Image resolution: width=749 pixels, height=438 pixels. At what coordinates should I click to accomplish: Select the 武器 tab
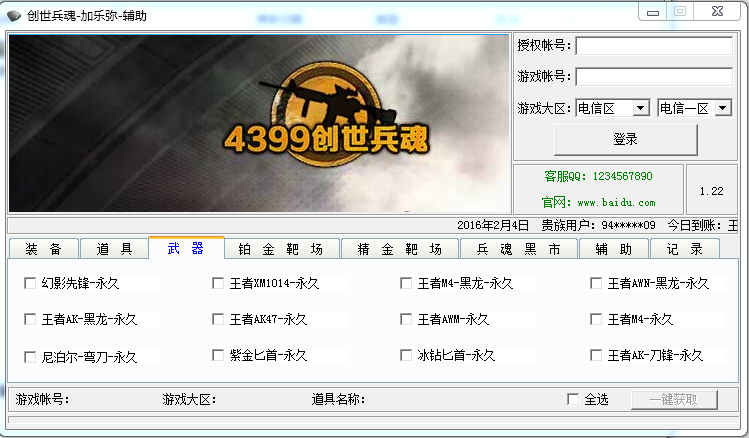click(186, 248)
